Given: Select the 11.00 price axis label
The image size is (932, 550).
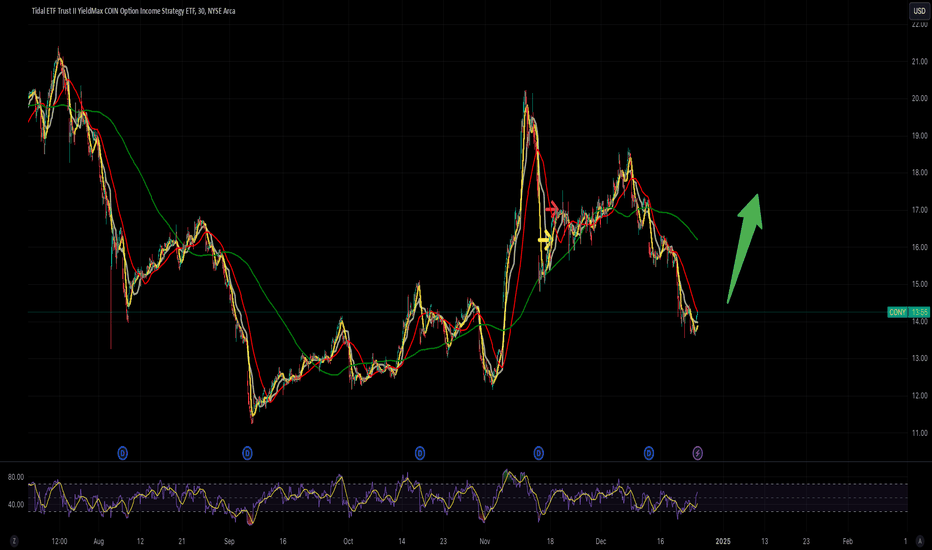Looking at the screenshot, I should coord(920,433).
